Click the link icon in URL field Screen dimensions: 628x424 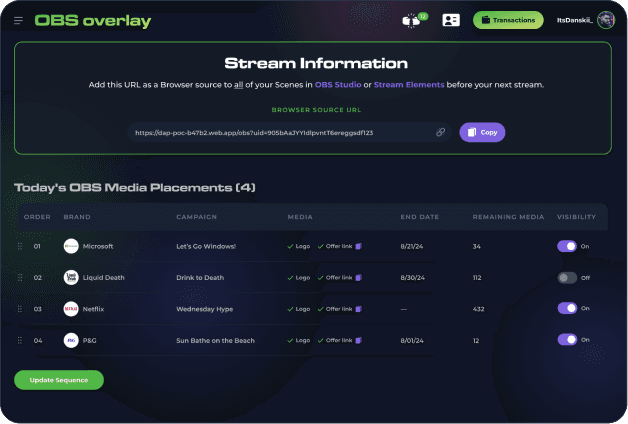[440, 132]
